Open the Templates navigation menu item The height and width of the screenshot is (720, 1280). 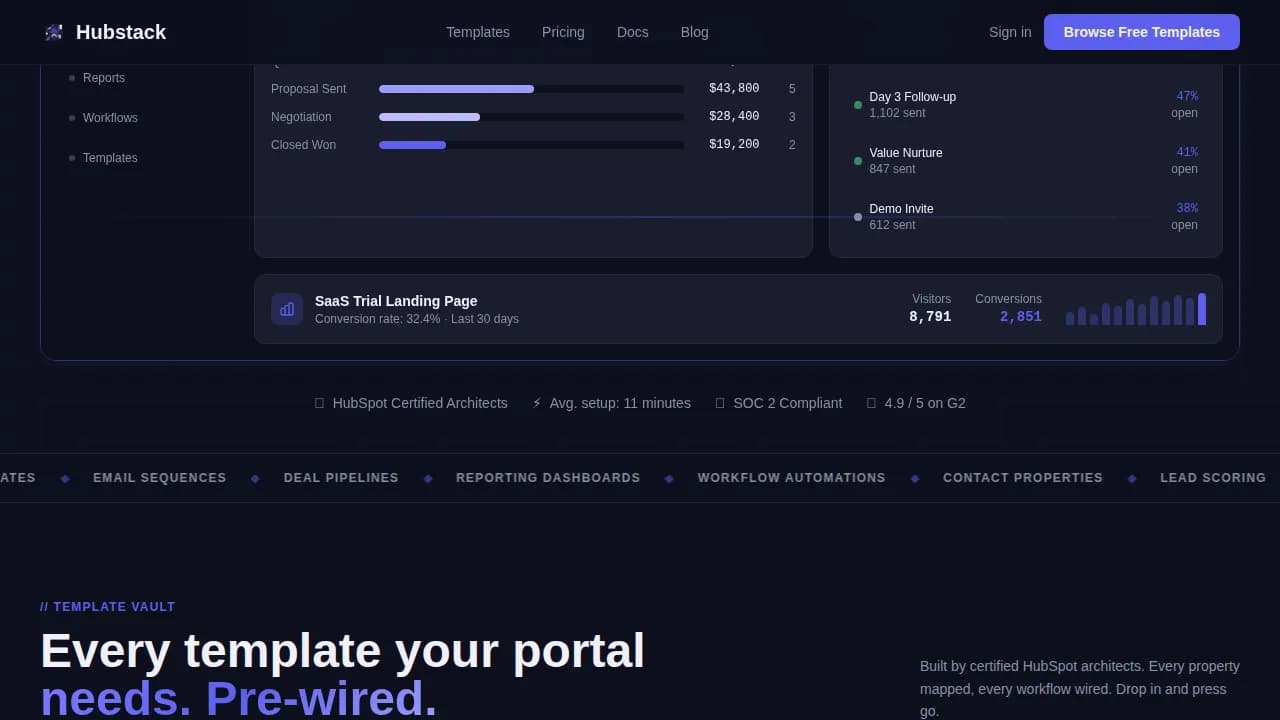pos(478,31)
